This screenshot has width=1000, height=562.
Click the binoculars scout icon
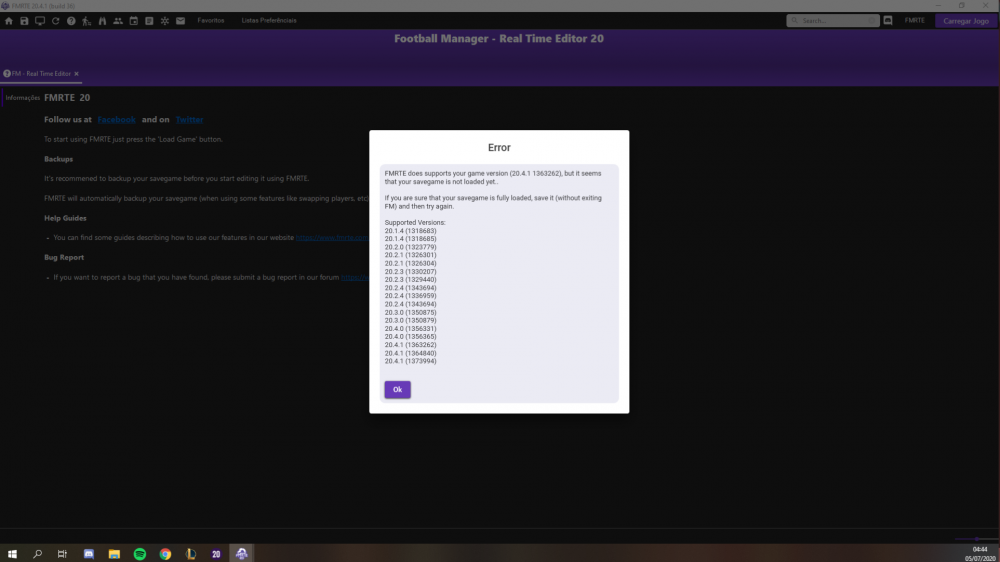coord(102,21)
